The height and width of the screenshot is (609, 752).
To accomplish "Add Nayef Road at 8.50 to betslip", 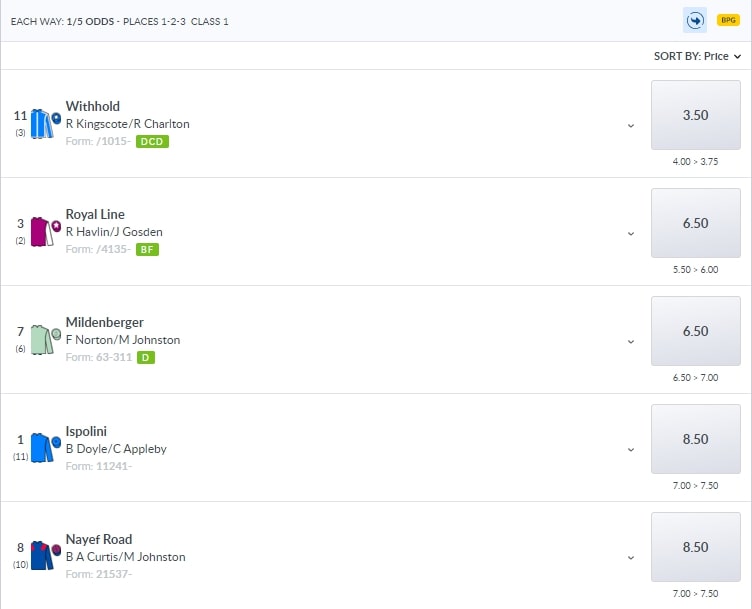I will pyautogui.click(x=695, y=547).
